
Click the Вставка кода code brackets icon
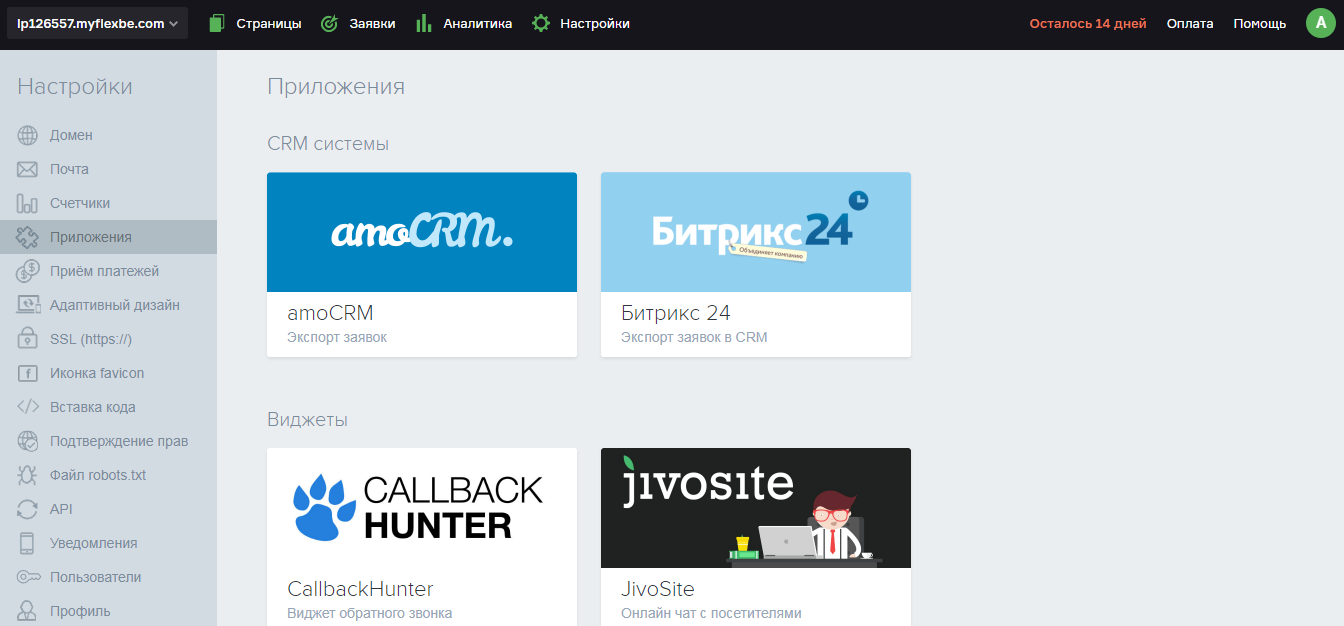click(x=27, y=407)
